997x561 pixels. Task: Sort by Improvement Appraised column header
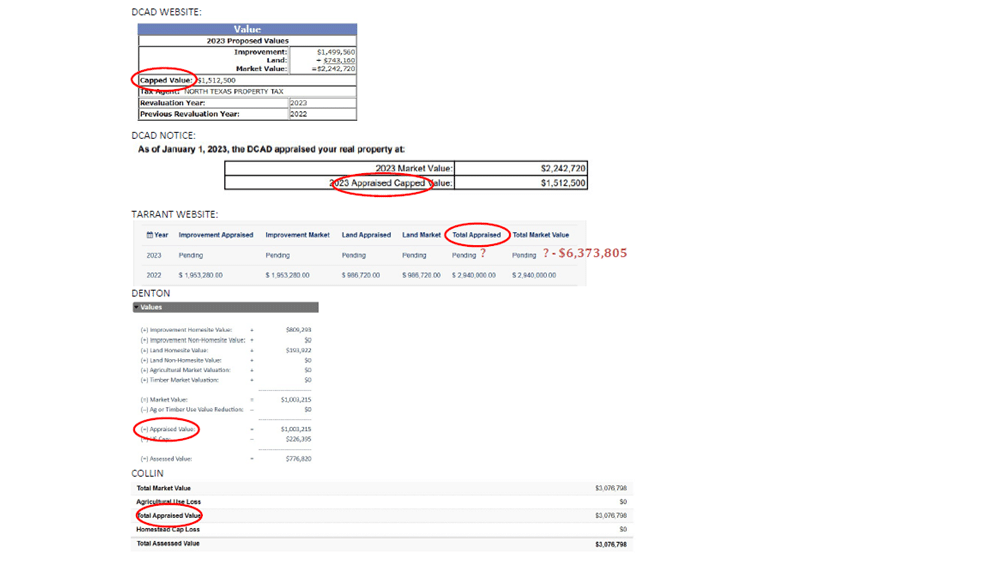point(215,235)
